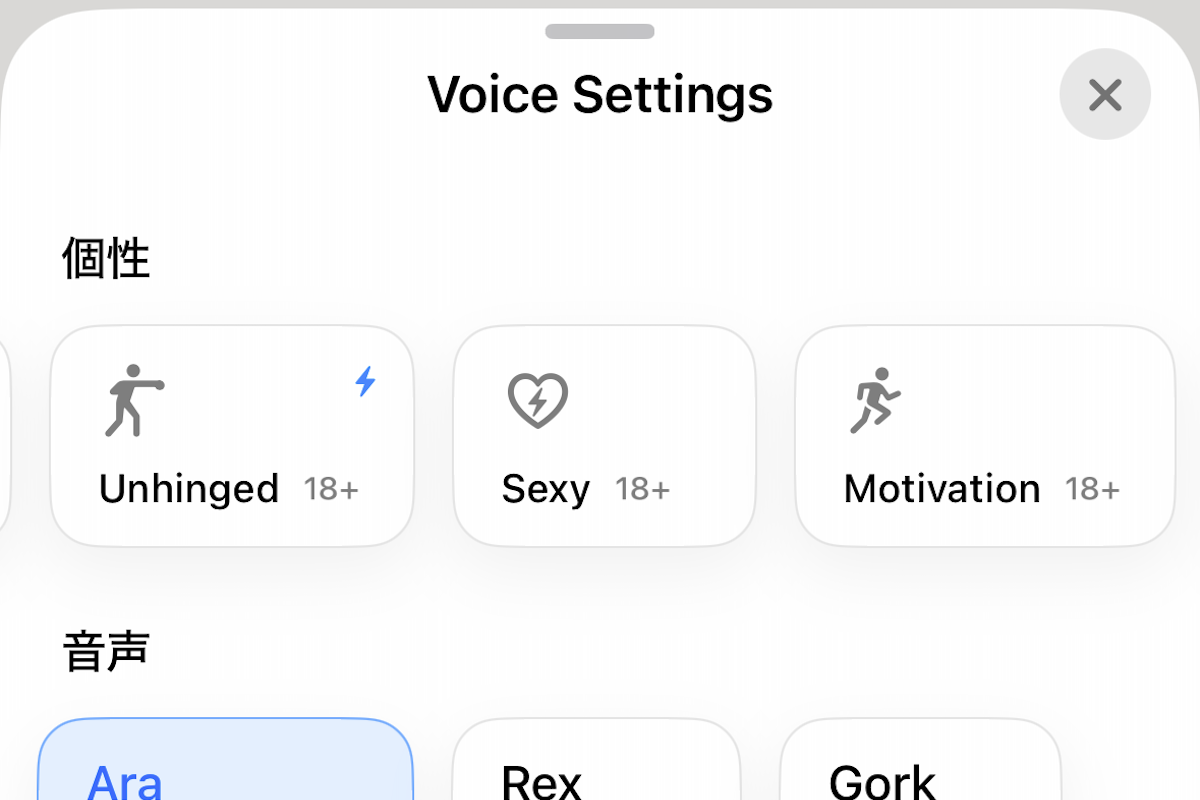The image size is (1200, 800).
Task: Pick the Motivation personality label
Action: coord(942,489)
